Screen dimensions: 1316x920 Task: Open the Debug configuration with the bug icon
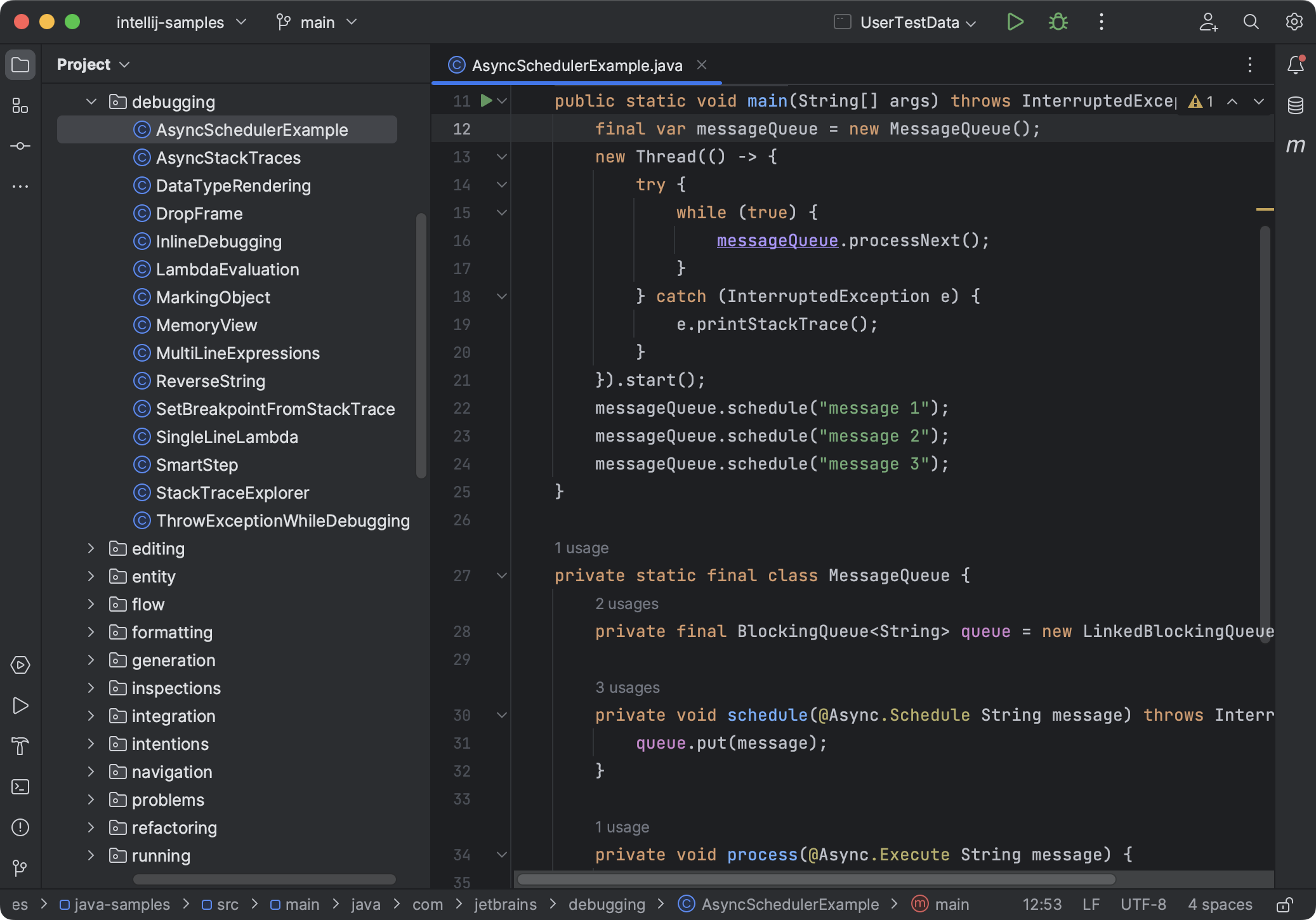click(1057, 22)
